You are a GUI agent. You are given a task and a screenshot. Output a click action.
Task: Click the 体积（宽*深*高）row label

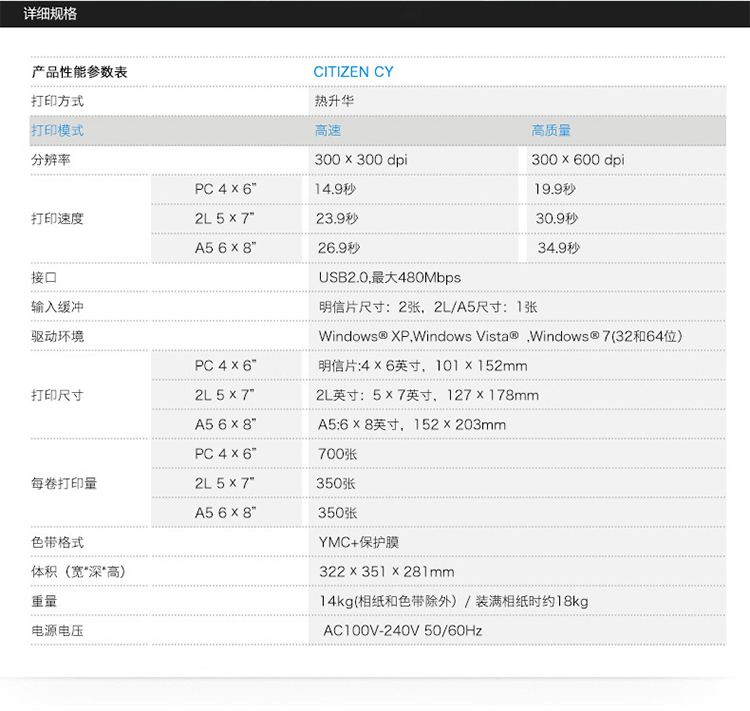tap(78, 572)
